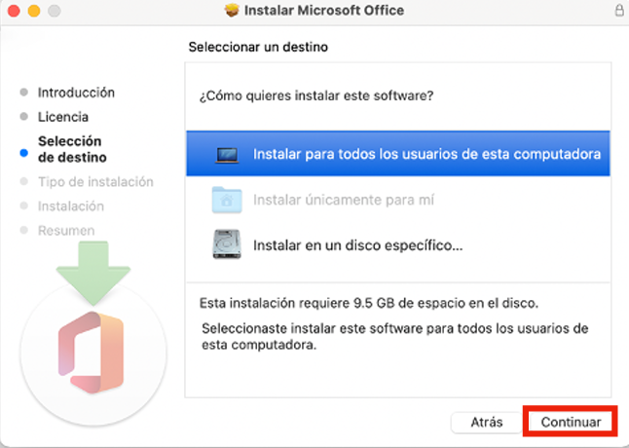Go back with the Atrás button
Screen dimensions: 629x448
coord(486,422)
